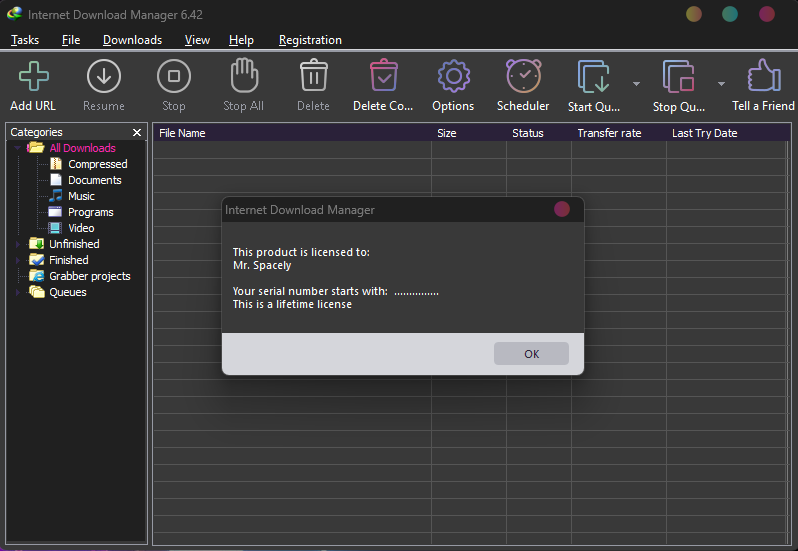Open the Registration menu
This screenshot has height=551, width=798.
click(310, 40)
